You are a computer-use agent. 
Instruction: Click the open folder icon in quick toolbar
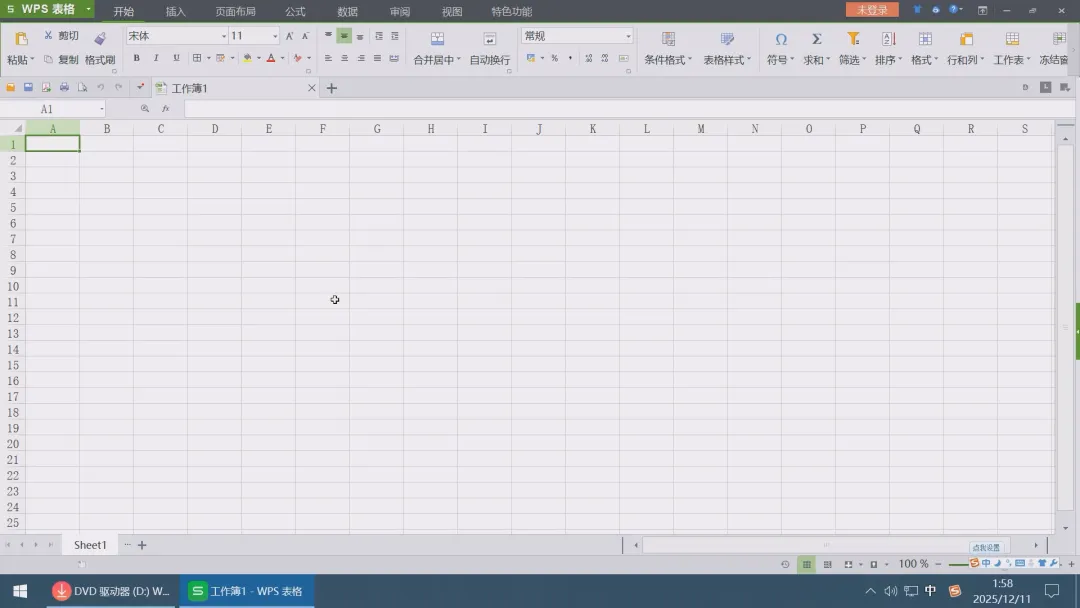click(x=10, y=87)
